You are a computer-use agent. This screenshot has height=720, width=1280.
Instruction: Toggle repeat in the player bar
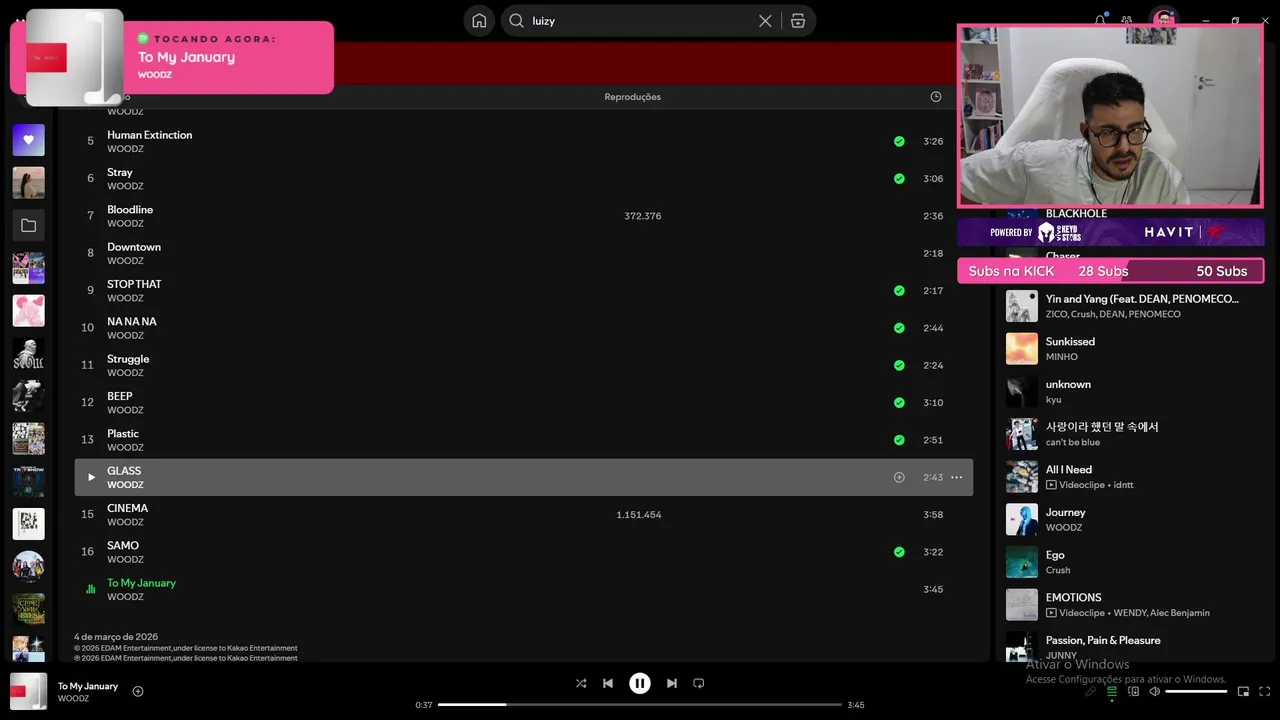click(699, 683)
